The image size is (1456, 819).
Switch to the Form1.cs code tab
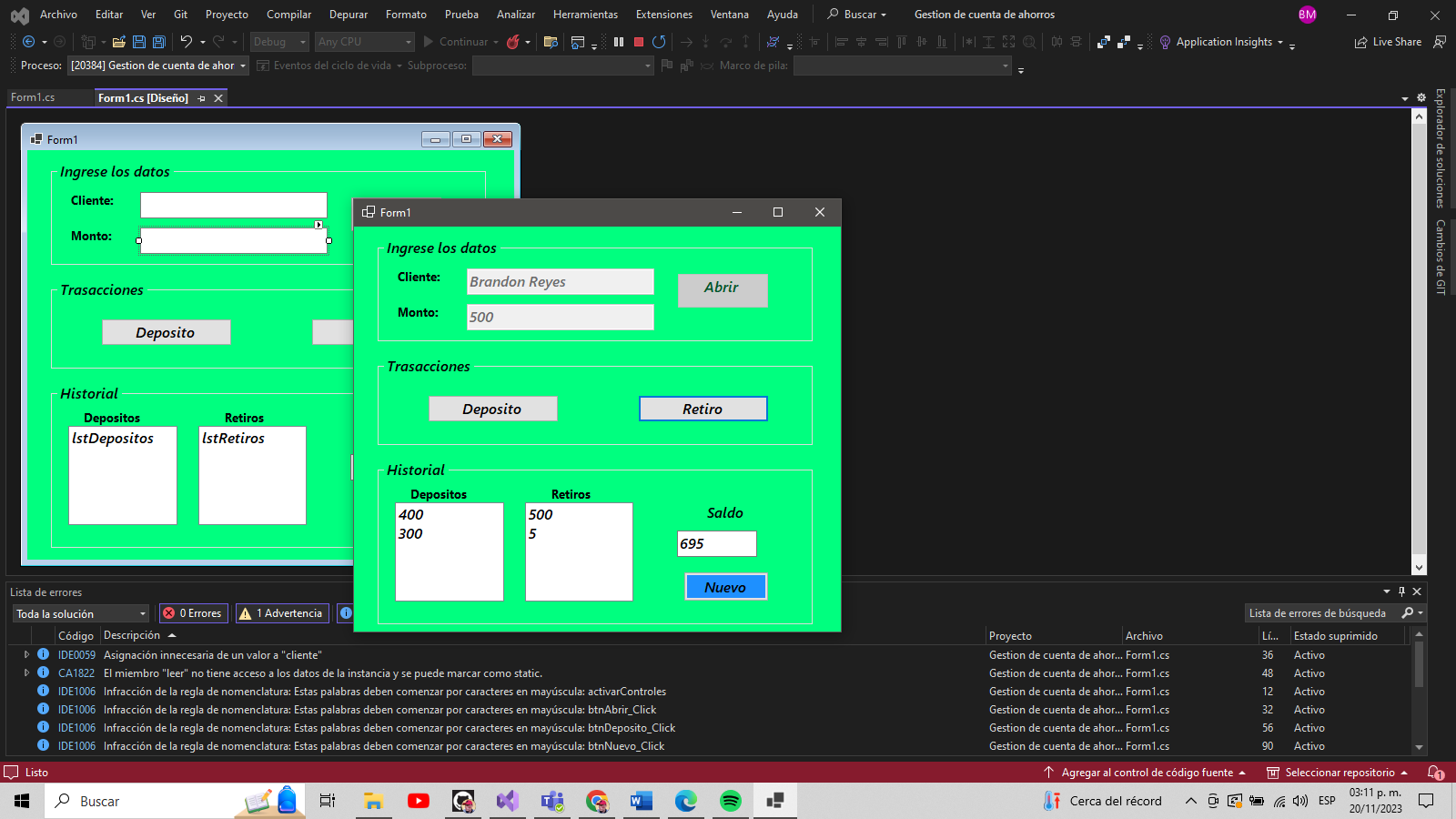33,97
